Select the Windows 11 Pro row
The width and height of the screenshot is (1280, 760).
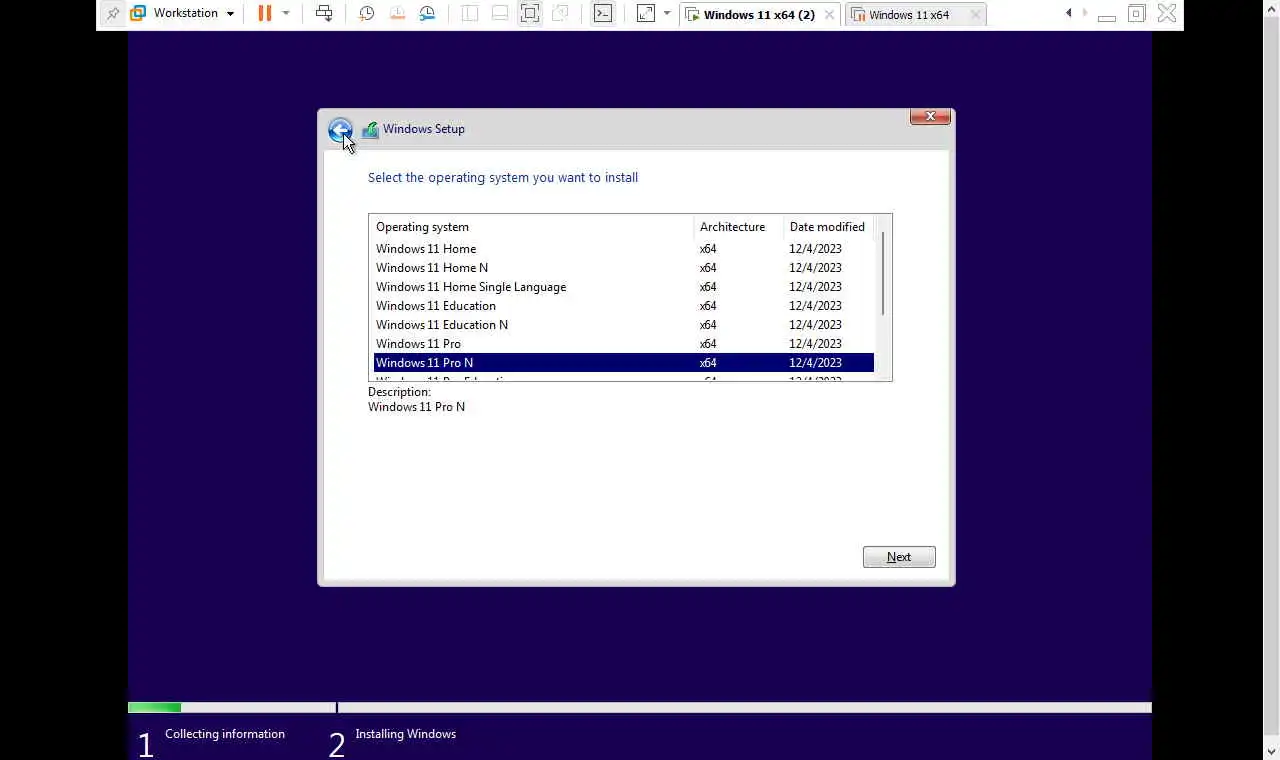624,344
